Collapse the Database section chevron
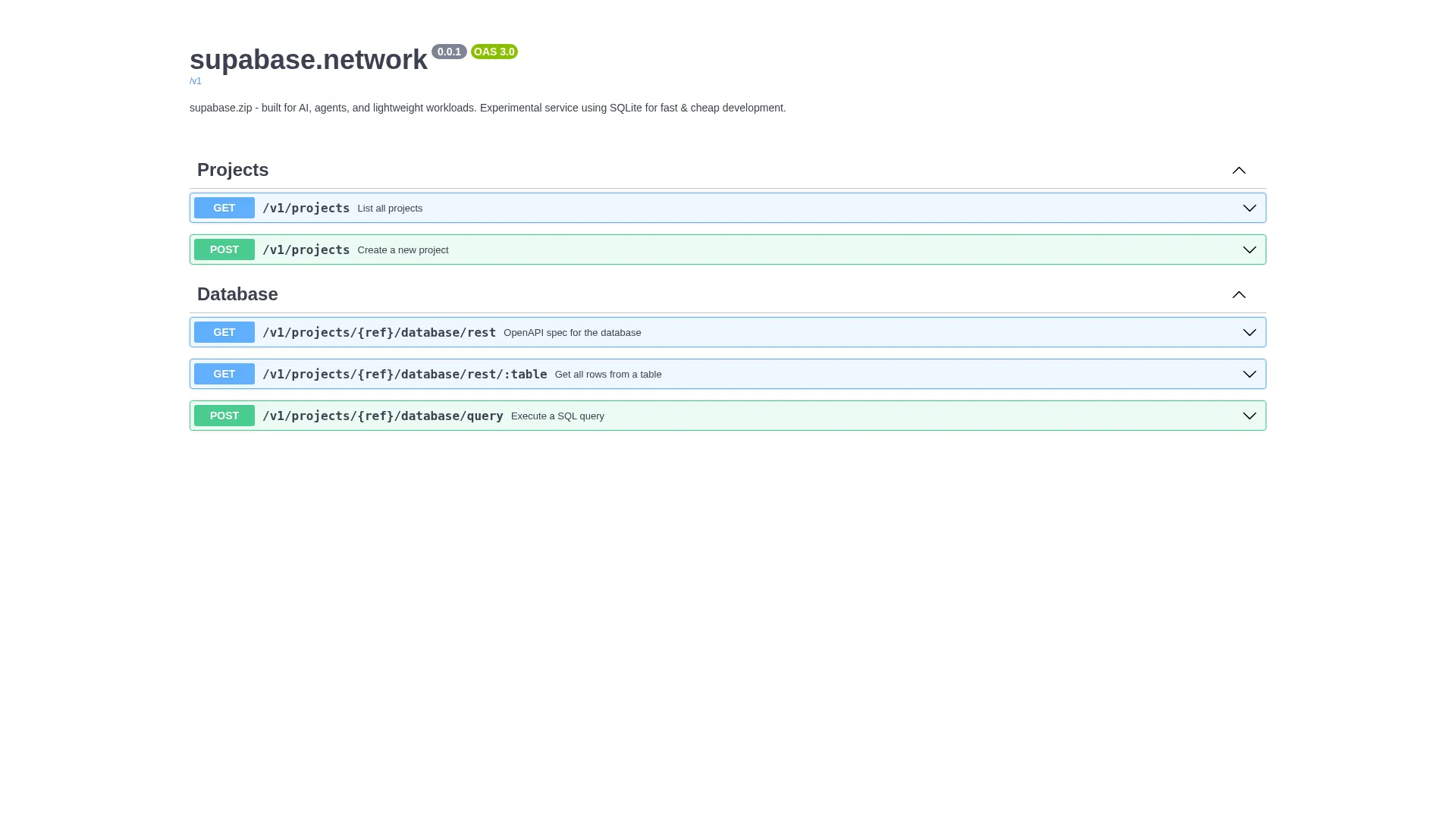This screenshot has width=1456, height=819. coord(1238,294)
